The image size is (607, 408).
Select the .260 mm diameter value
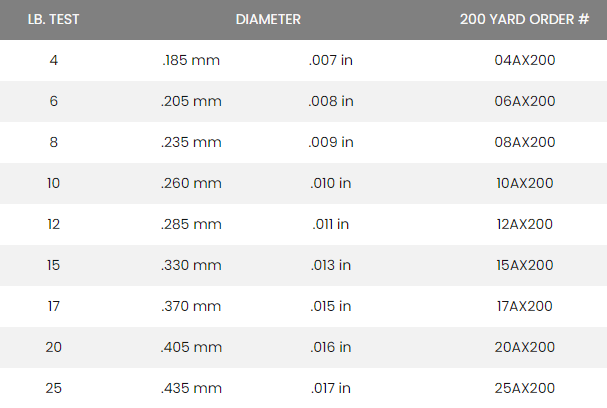pos(191,183)
